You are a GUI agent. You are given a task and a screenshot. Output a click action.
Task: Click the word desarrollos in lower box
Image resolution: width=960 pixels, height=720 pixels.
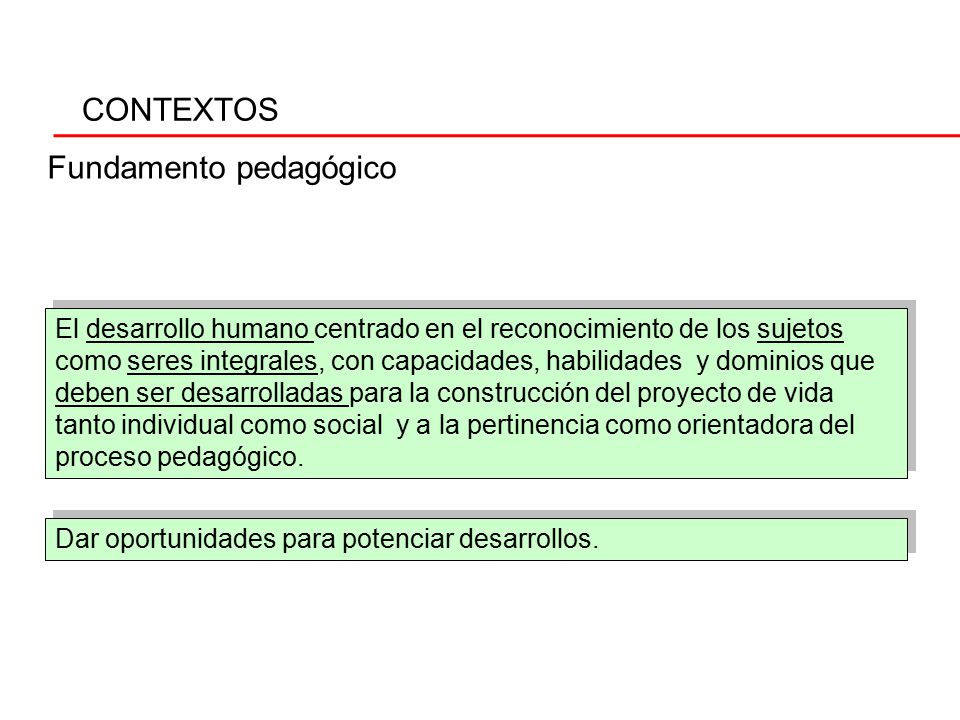(x=525, y=539)
